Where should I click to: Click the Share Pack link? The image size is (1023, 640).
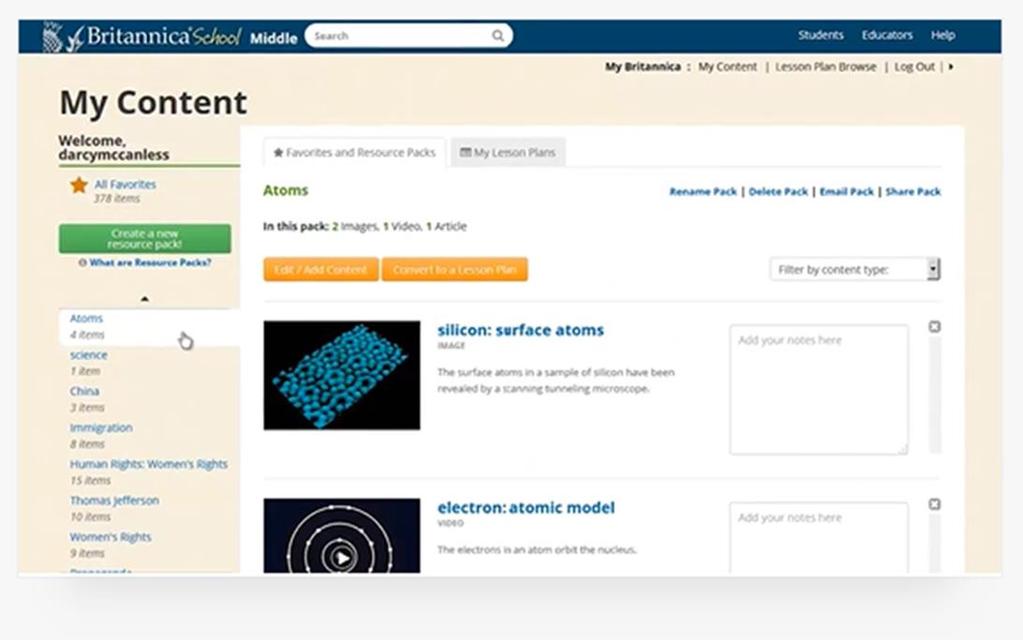(x=913, y=192)
